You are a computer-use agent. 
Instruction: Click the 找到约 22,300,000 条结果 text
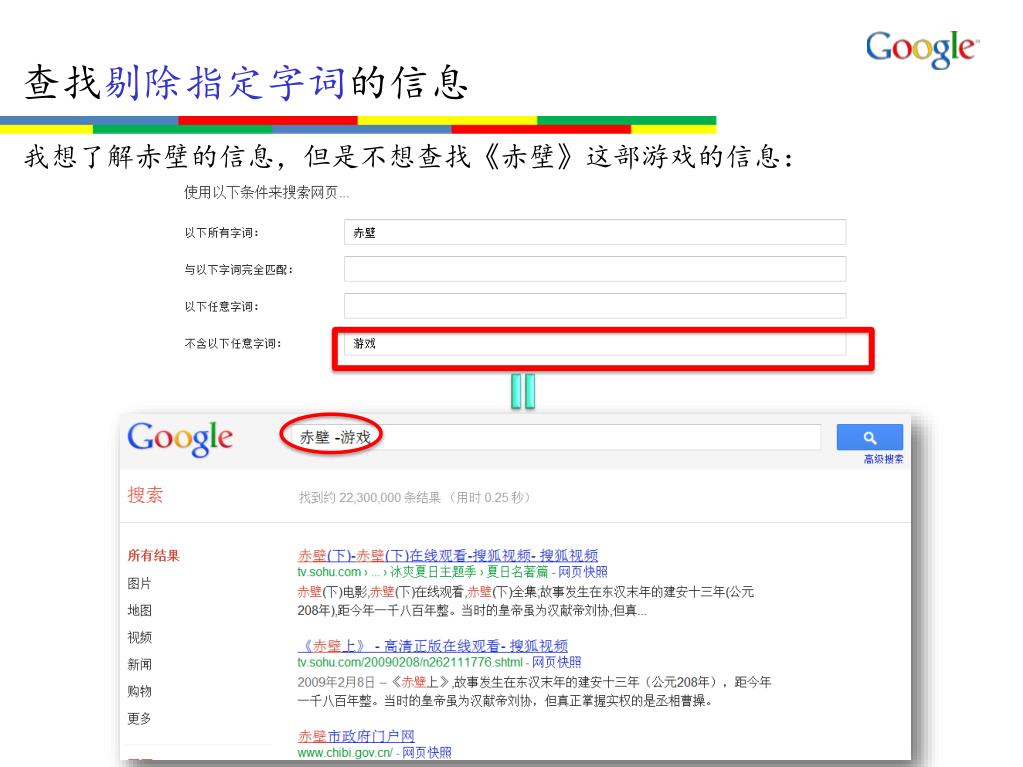370,498
